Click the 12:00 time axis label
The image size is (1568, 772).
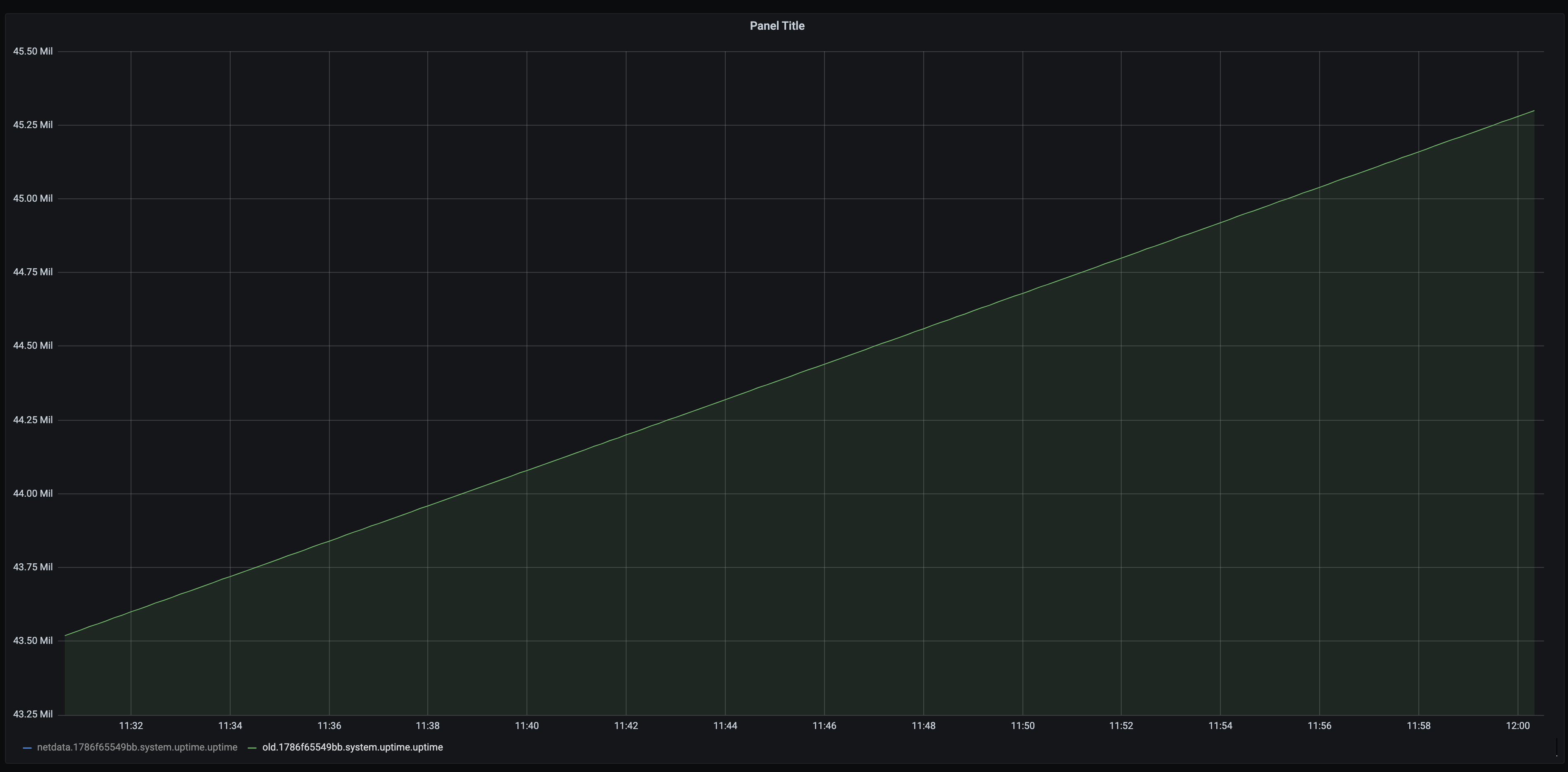[x=1519, y=725]
